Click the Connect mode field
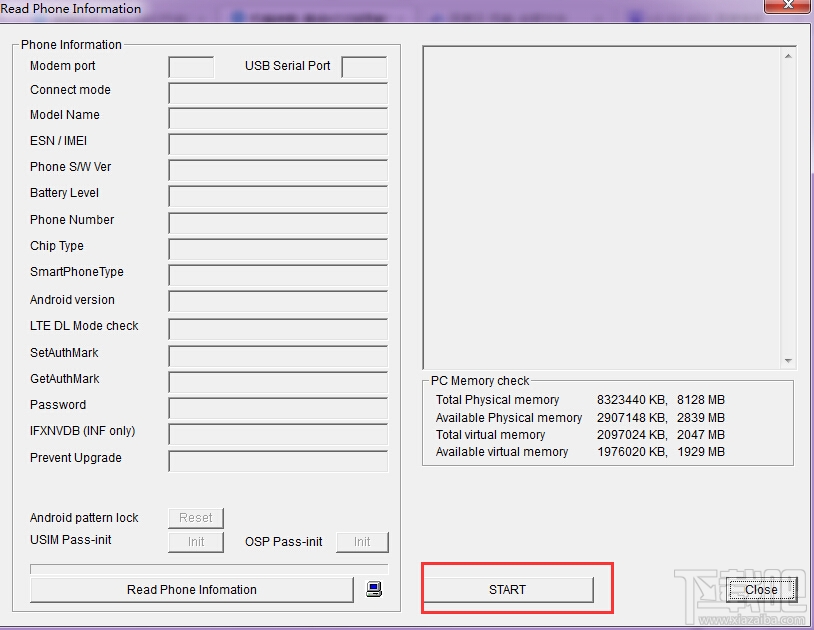 point(278,93)
